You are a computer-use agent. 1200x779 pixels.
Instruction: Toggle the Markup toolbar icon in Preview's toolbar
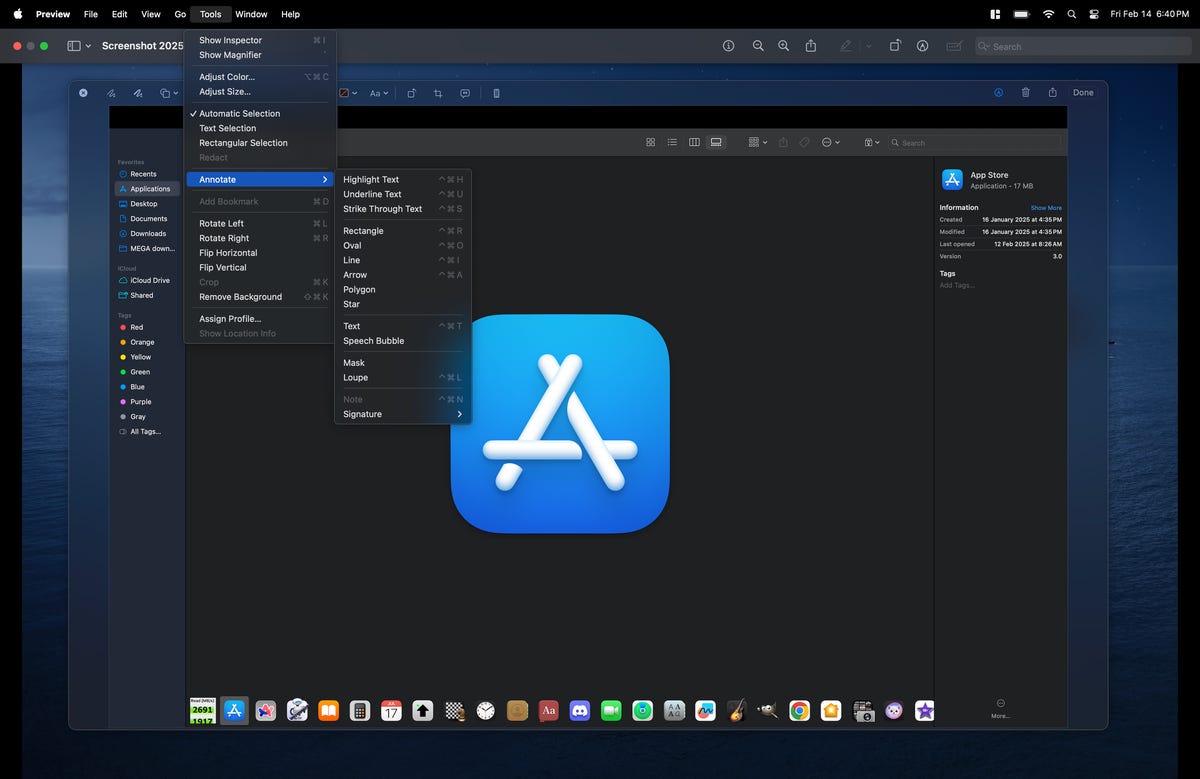(923, 46)
